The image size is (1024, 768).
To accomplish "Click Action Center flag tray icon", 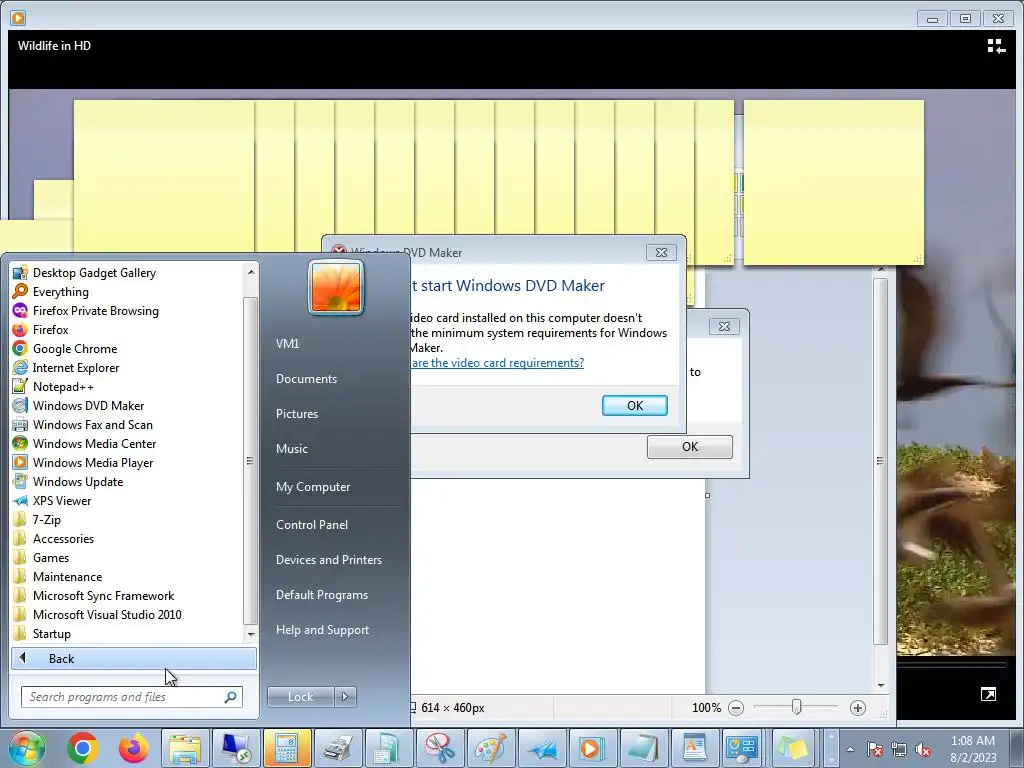I will click(875, 749).
